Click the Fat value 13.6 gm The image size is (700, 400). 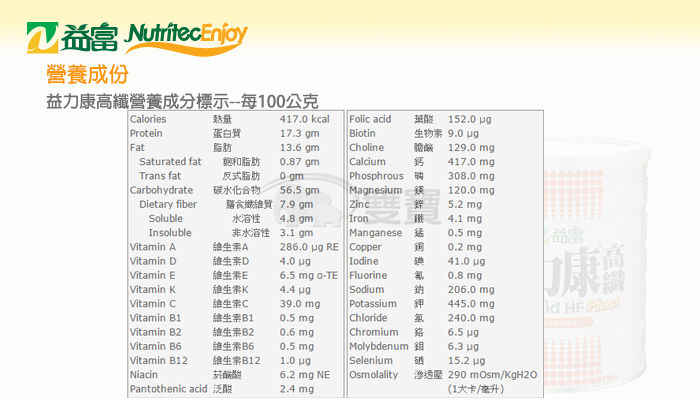300,148
